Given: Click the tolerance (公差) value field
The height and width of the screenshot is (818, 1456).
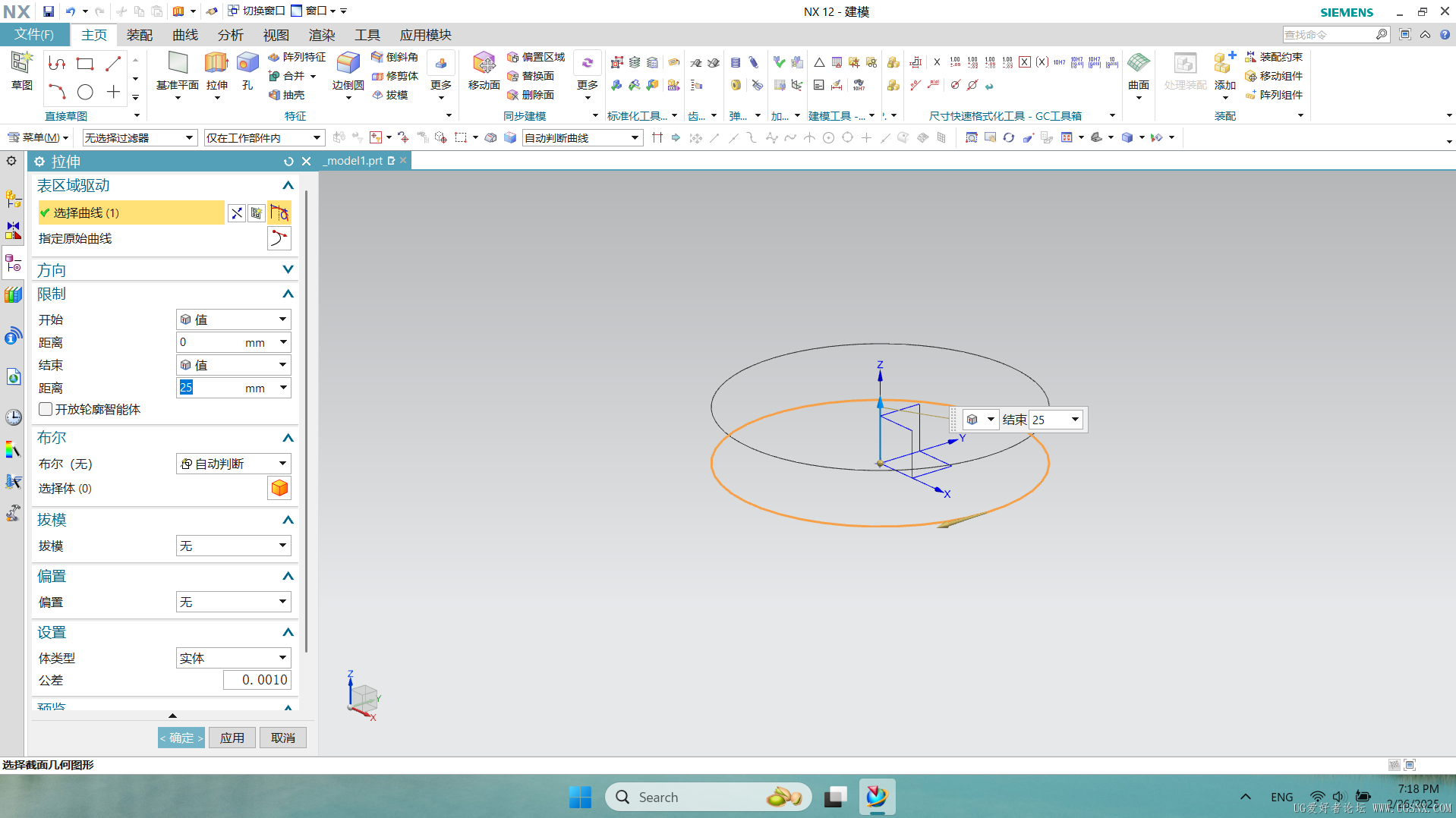Looking at the screenshot, I should click(x=257, y=680).
